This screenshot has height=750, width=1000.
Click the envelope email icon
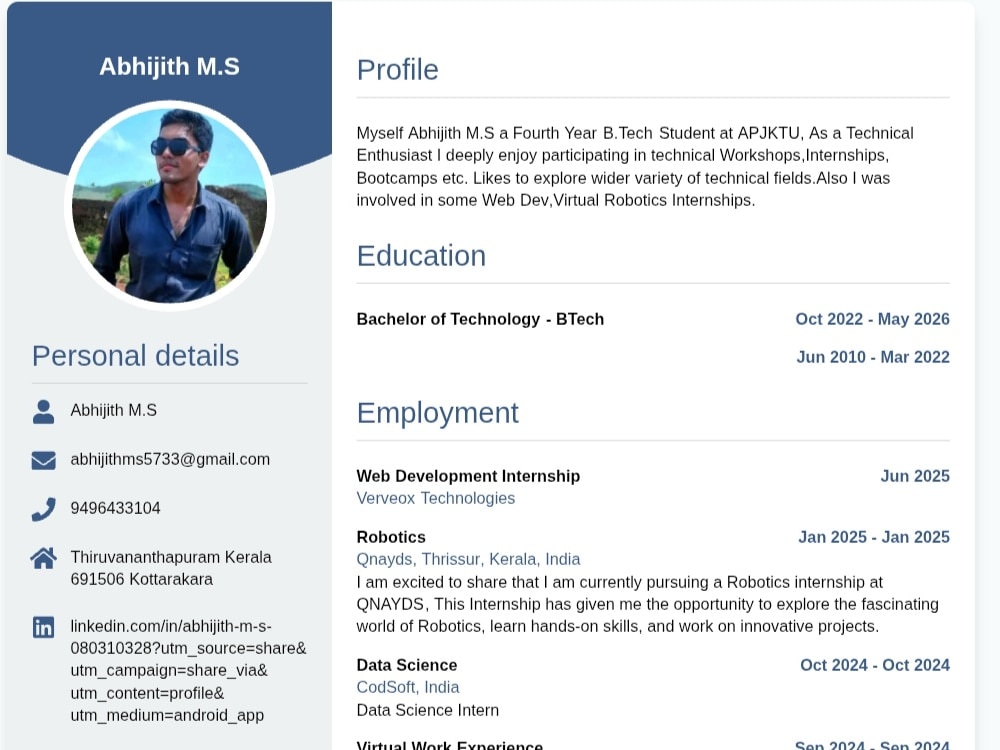(43, 460)
